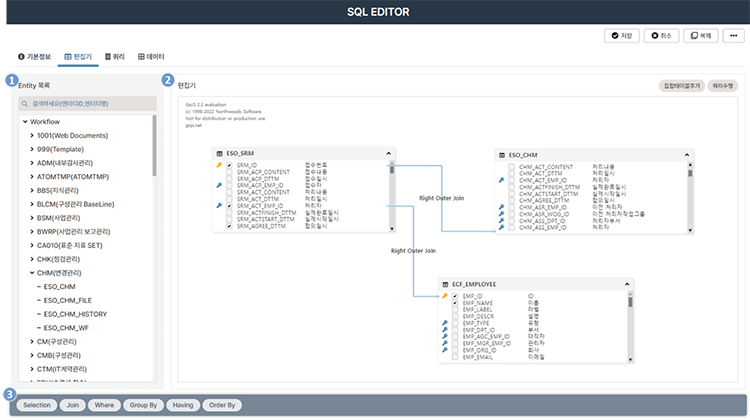Click the table icon on ESO_SRM header

point(219,154)
